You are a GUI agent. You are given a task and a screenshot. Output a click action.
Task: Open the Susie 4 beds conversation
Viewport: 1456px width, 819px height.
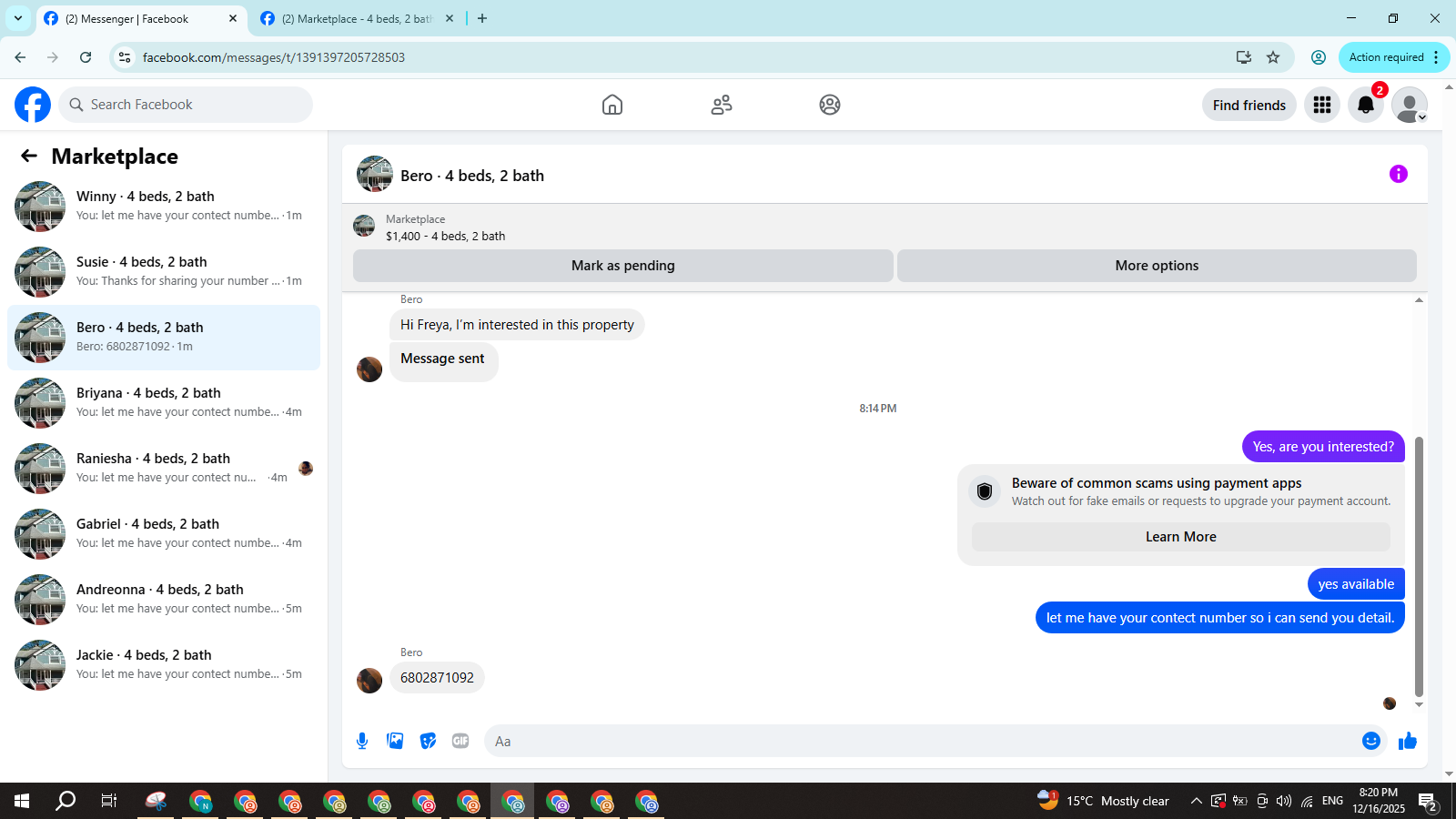(164, 272)
